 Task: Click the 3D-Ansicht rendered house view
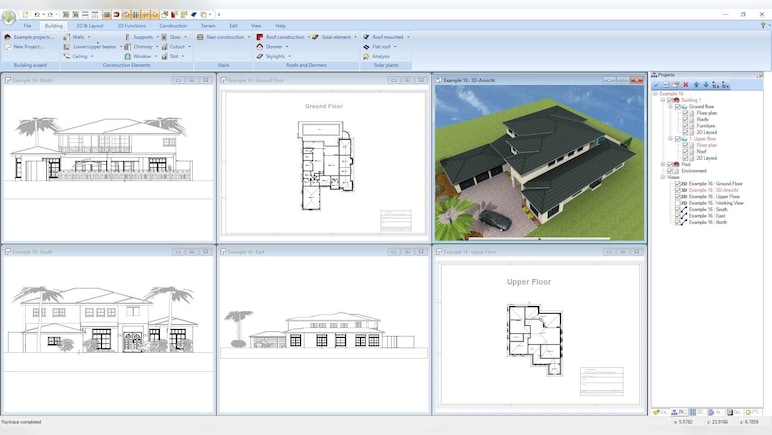pyautogui.click(x=540, y=162)
